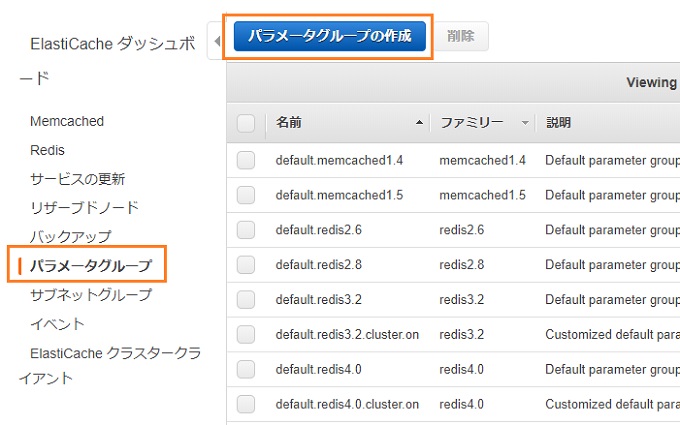
Task: Click パラメータグループの作成 button
Action: click(330, 36)
